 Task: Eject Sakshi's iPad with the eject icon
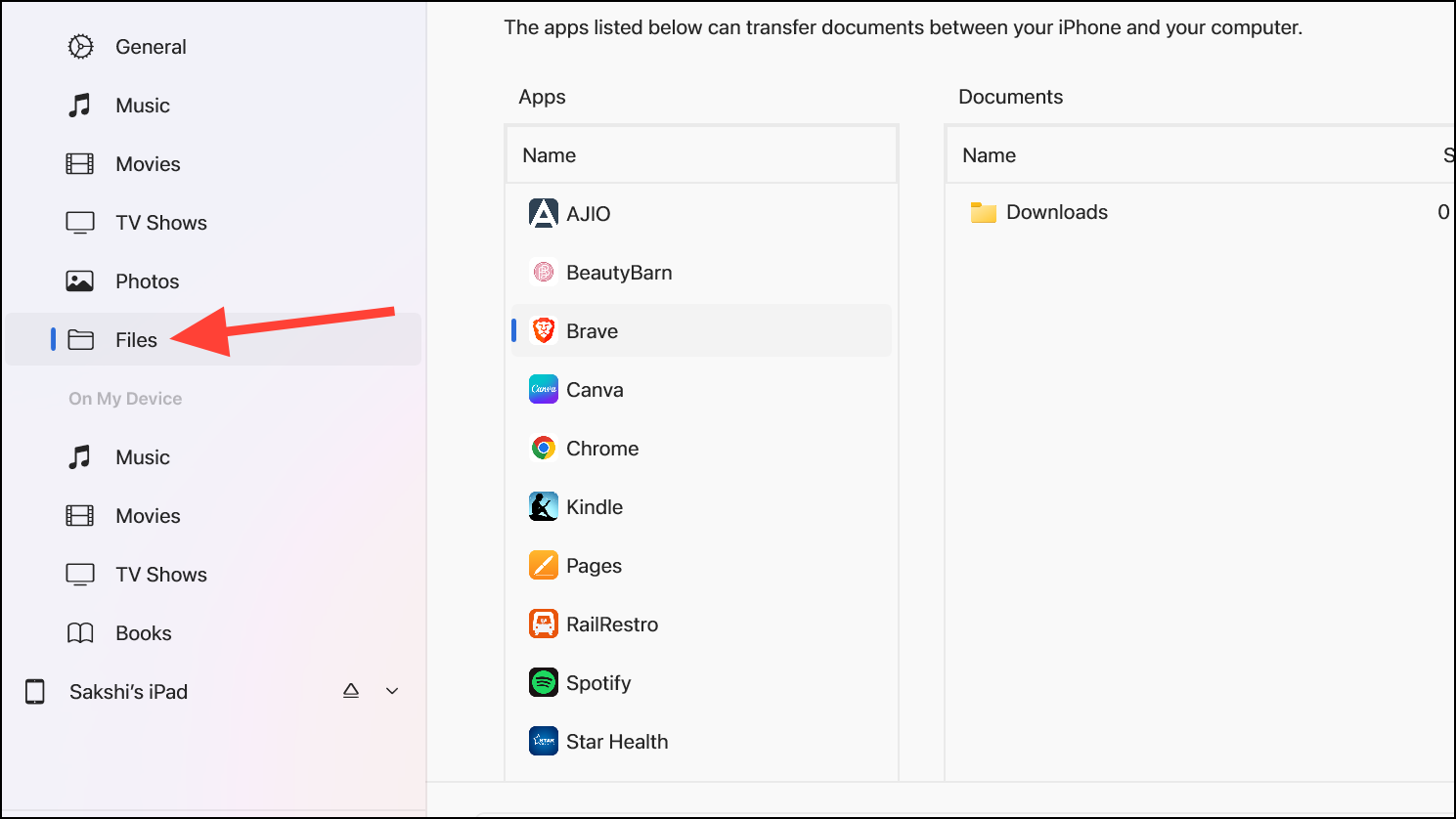[x=351, y=691]
